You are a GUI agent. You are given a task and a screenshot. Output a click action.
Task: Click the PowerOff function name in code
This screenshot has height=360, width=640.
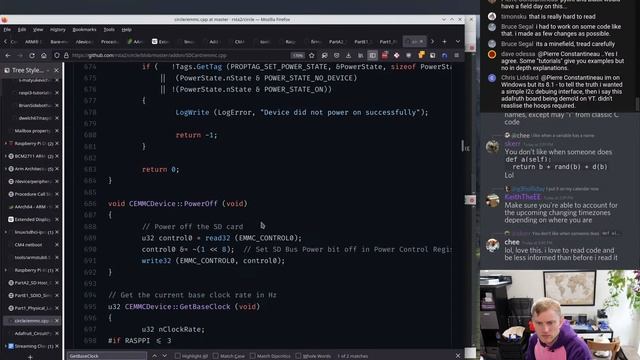coord(201,203)
